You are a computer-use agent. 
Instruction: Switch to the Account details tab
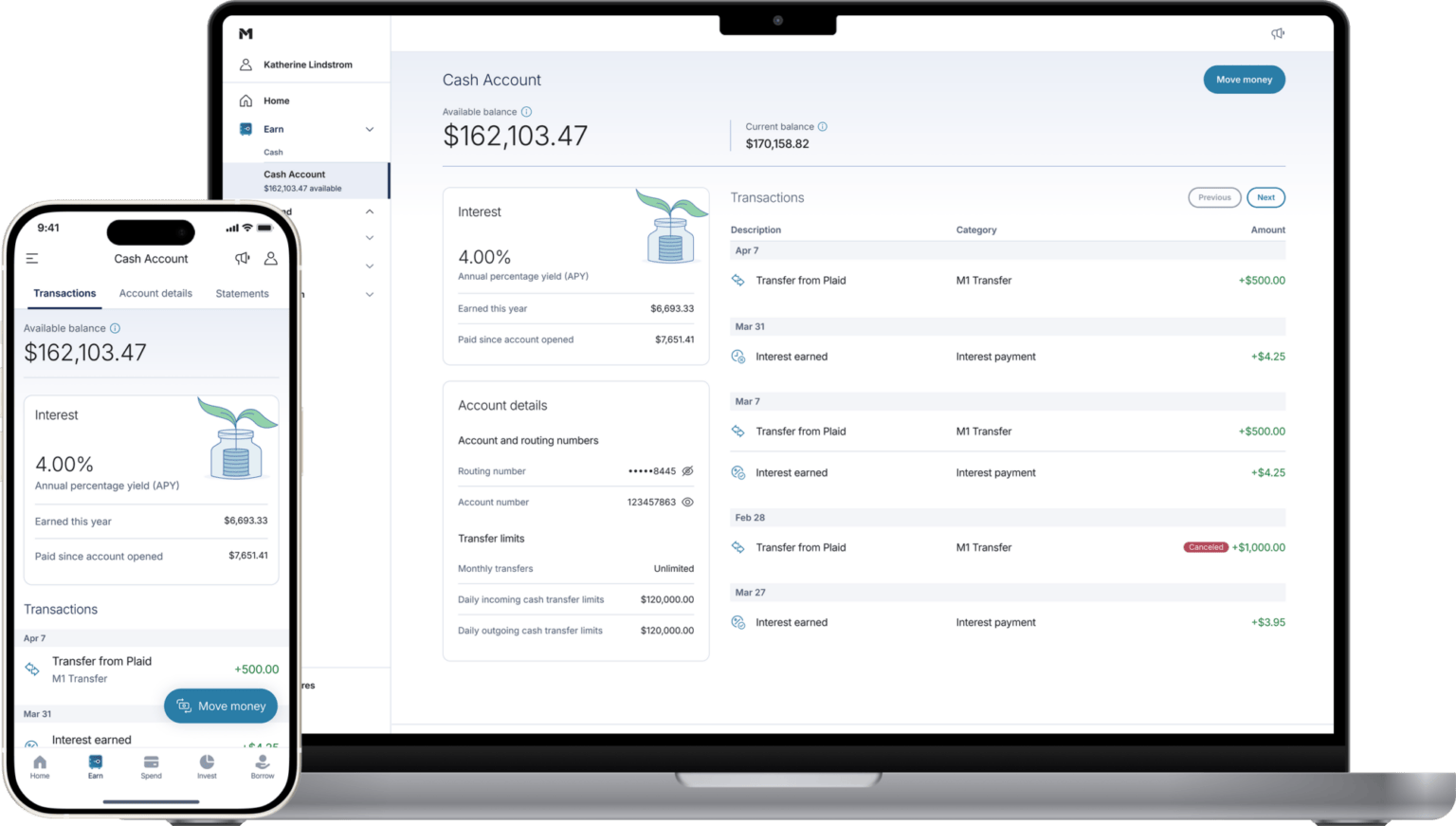pyautogui.click(x=155, y=293)
